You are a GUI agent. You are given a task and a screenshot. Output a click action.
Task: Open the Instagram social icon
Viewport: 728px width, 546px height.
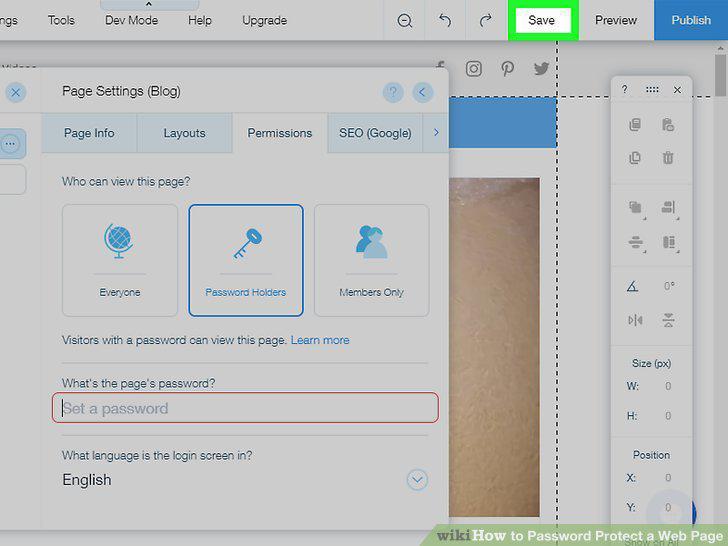click(x=474, y=69)
